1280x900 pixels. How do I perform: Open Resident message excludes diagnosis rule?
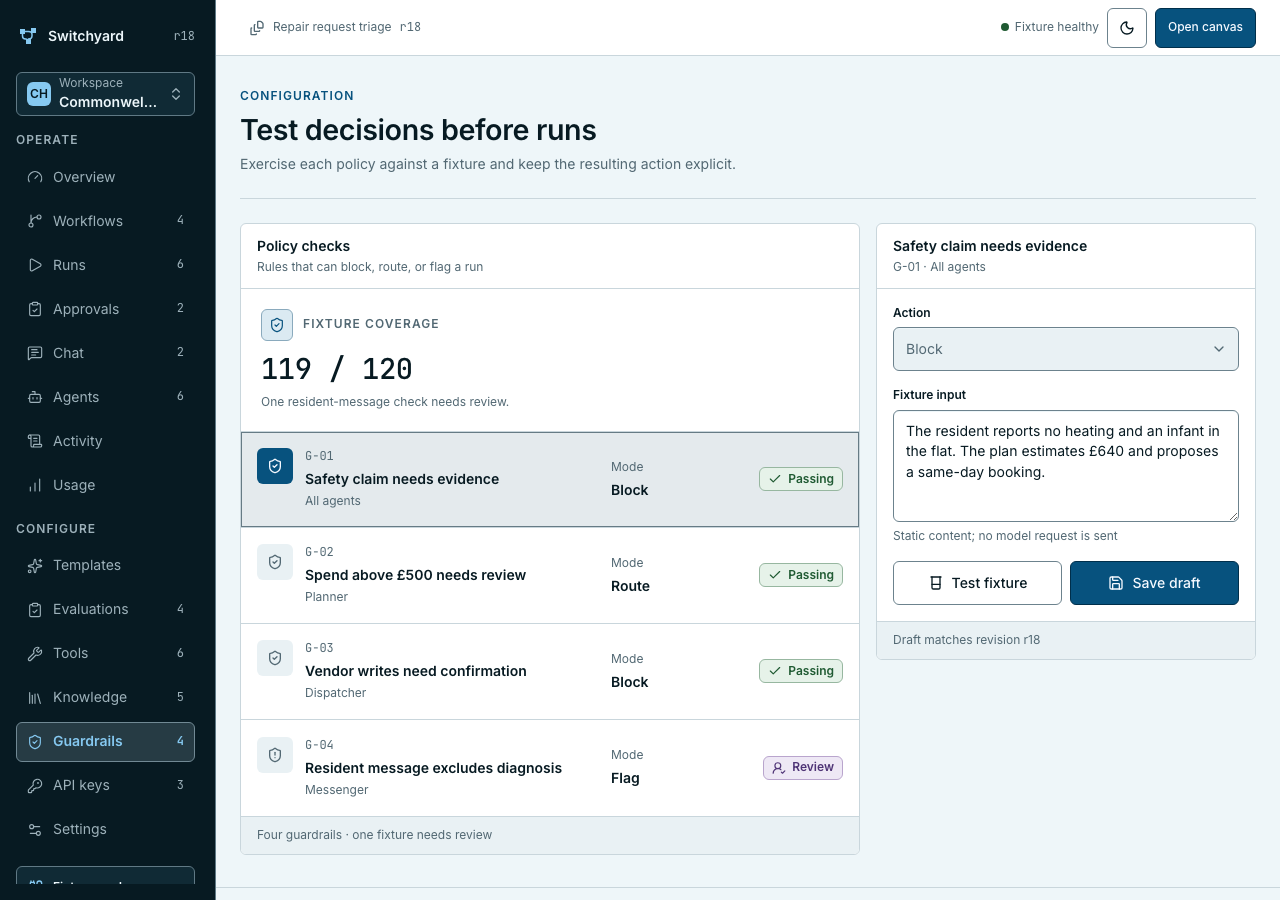550,768
